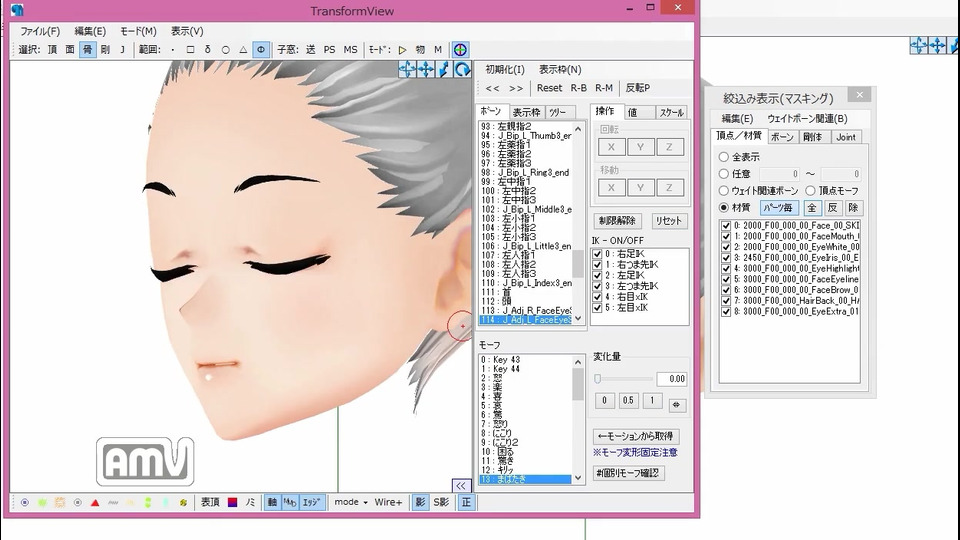This screenshot has width=960, height=540.
Task: Click the bone list scrollbar down arrow
Action: (x=578, y=320)
